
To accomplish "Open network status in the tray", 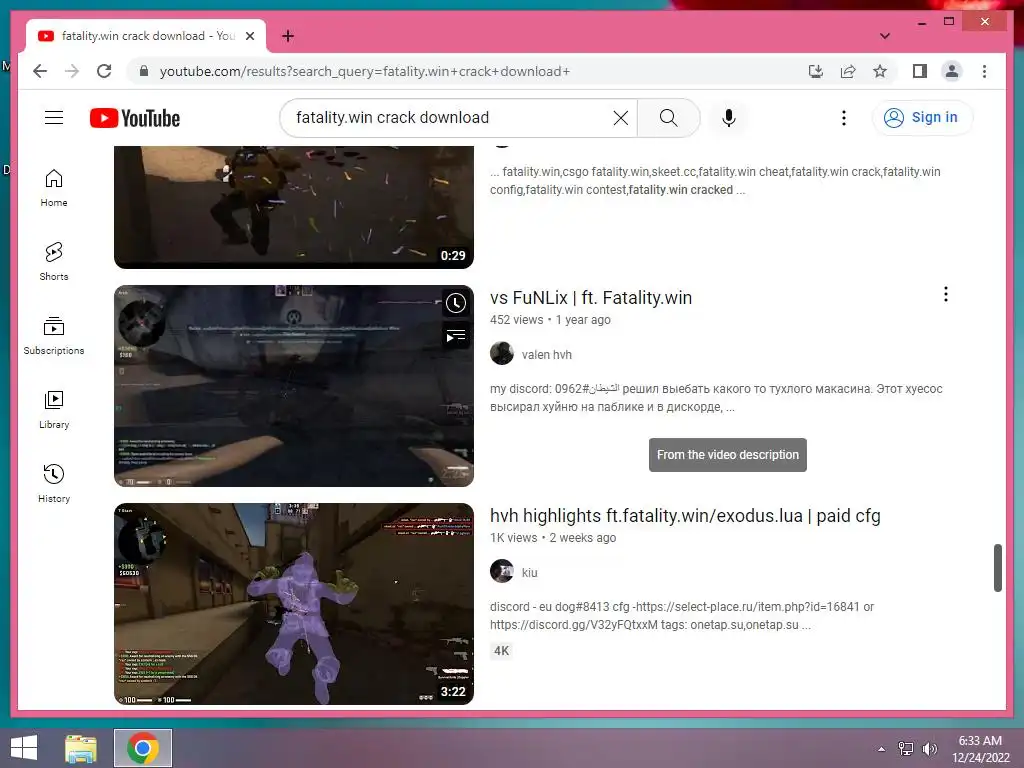I will pos(906,749).
